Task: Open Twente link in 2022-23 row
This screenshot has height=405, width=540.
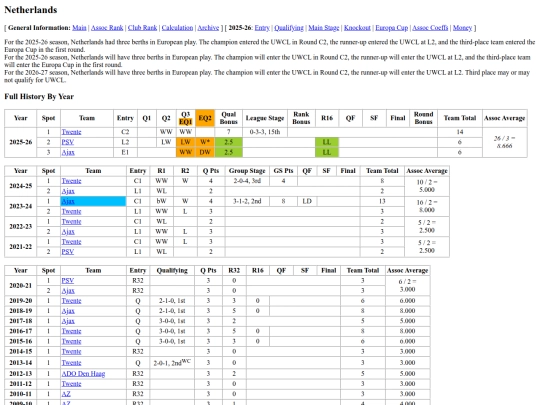Action: 71,221
